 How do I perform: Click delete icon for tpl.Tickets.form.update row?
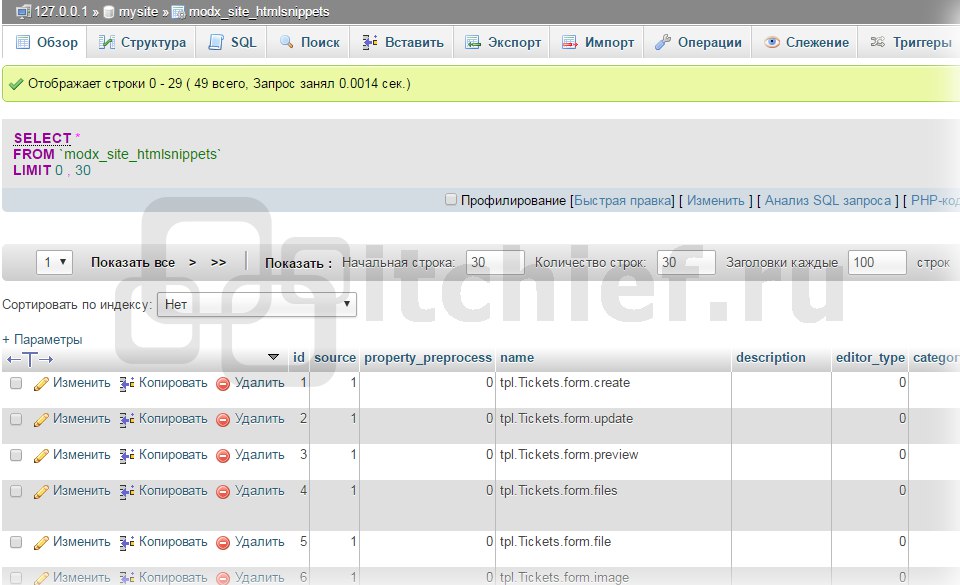(223, 420)
